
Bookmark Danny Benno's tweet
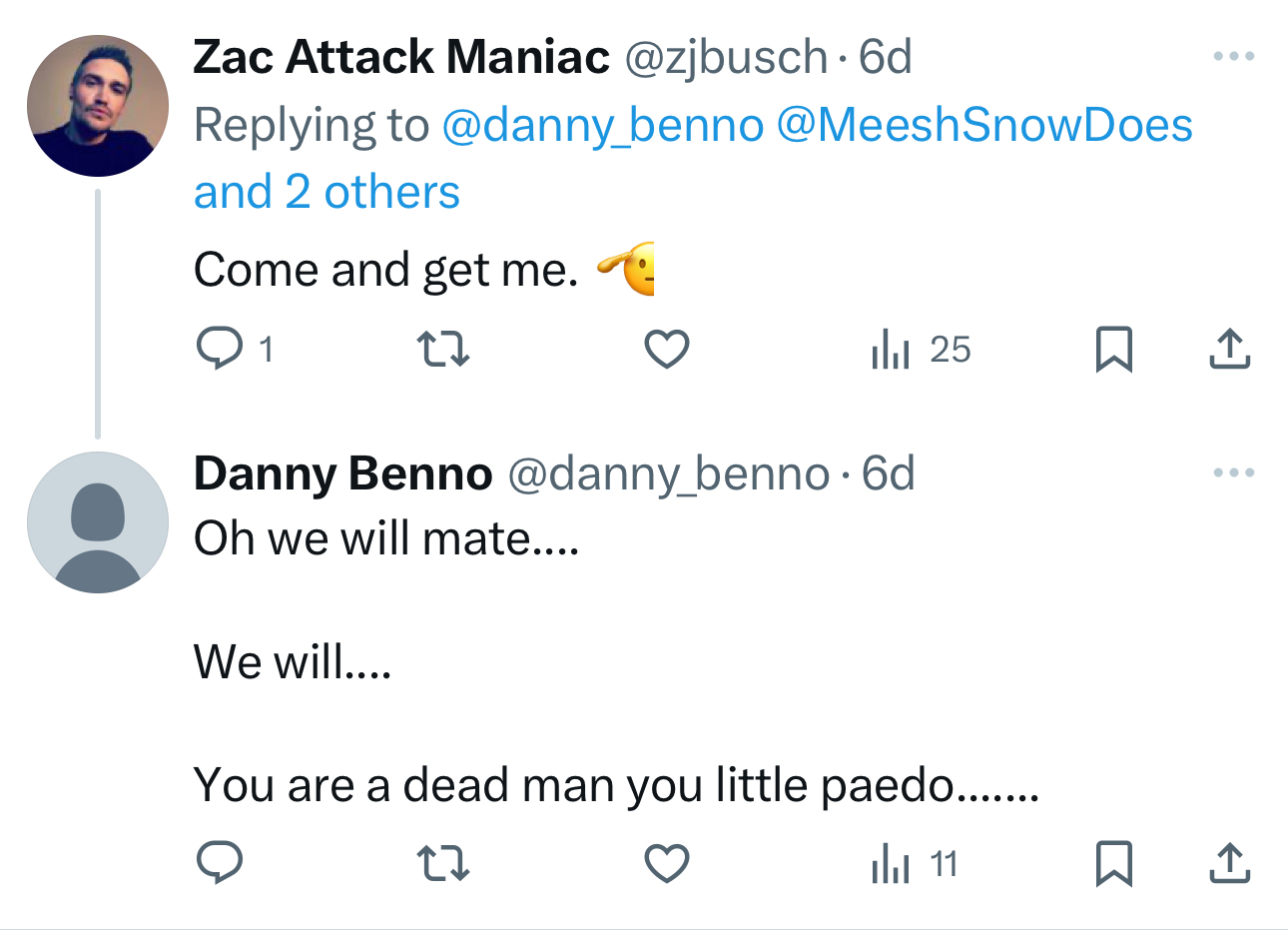pos(1113,864)
